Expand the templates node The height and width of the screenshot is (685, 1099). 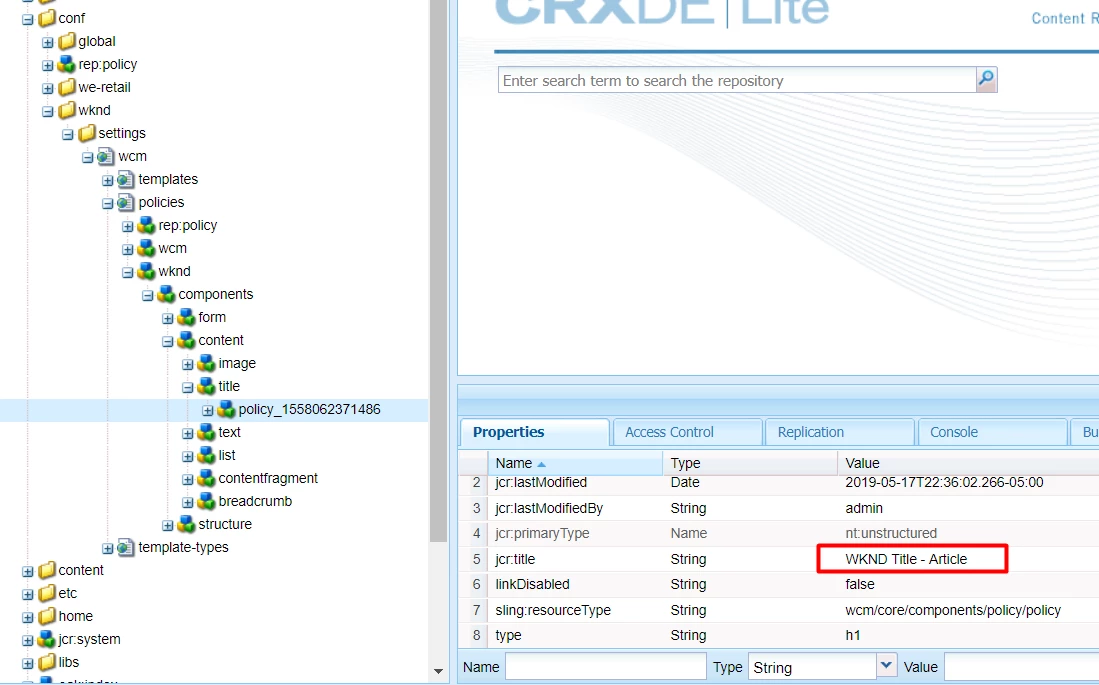pyautogui.click(x=107, y=180)
